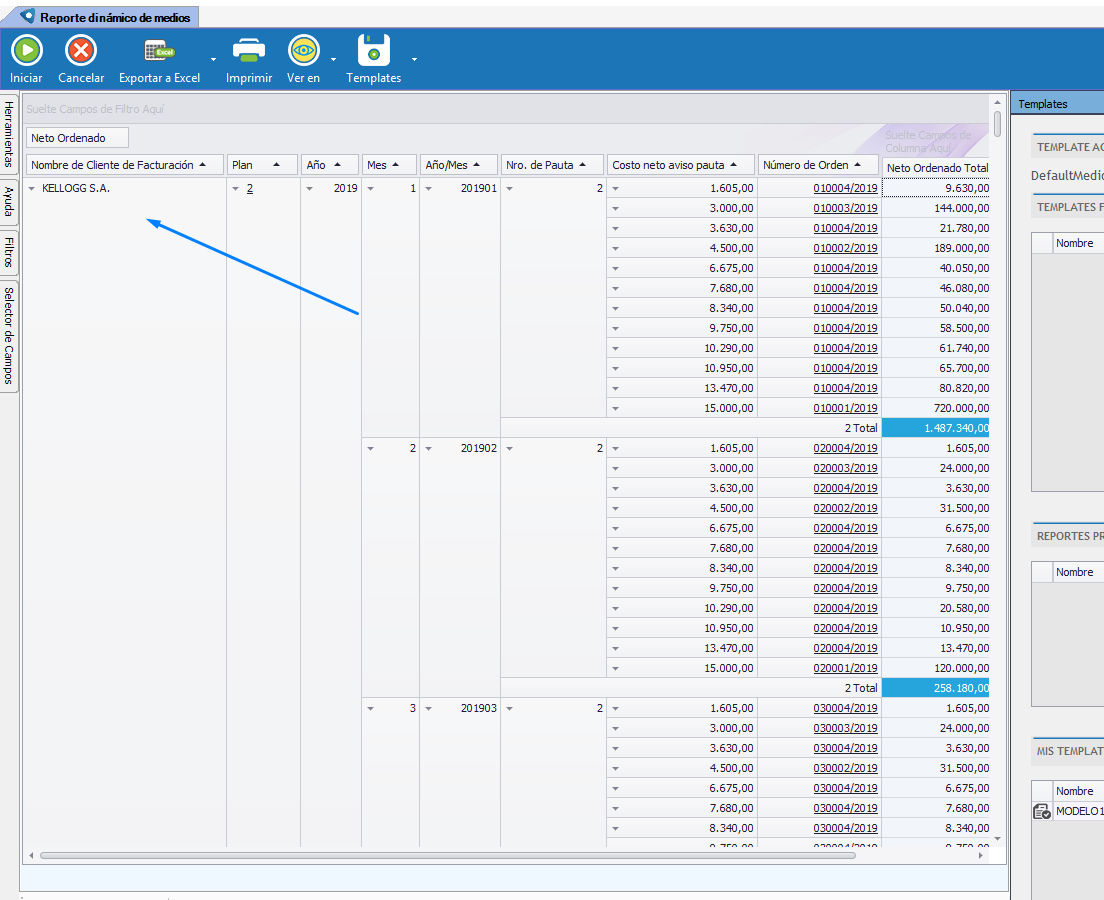Image resolution: width=1104 pixels, height=900 pixels.
Task: Click the green Iniciar play icon
Action: pyautogui.click(x=27, y=50)
